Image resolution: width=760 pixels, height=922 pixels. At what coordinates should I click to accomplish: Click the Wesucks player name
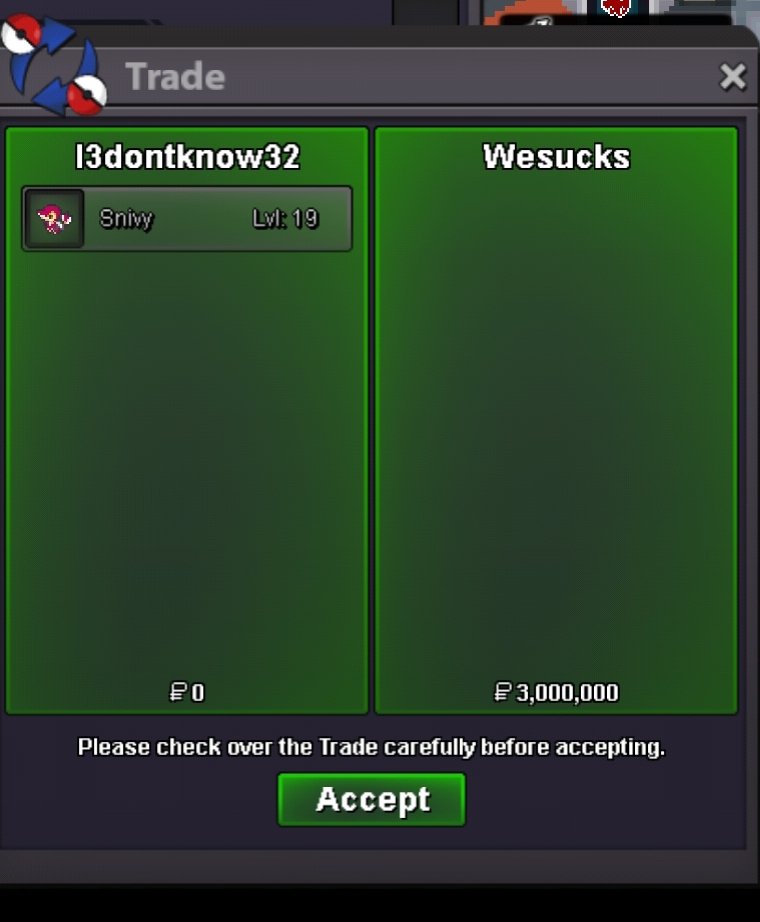tap(556, 156)
